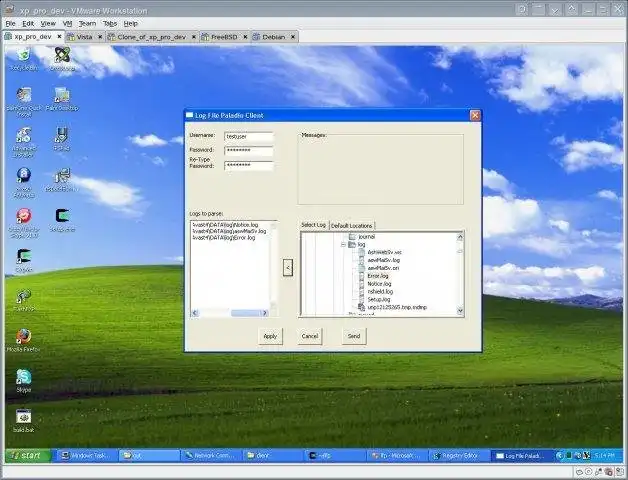Click the Windows XP start button
628x480 pixels.
click(x=28, y=456)
